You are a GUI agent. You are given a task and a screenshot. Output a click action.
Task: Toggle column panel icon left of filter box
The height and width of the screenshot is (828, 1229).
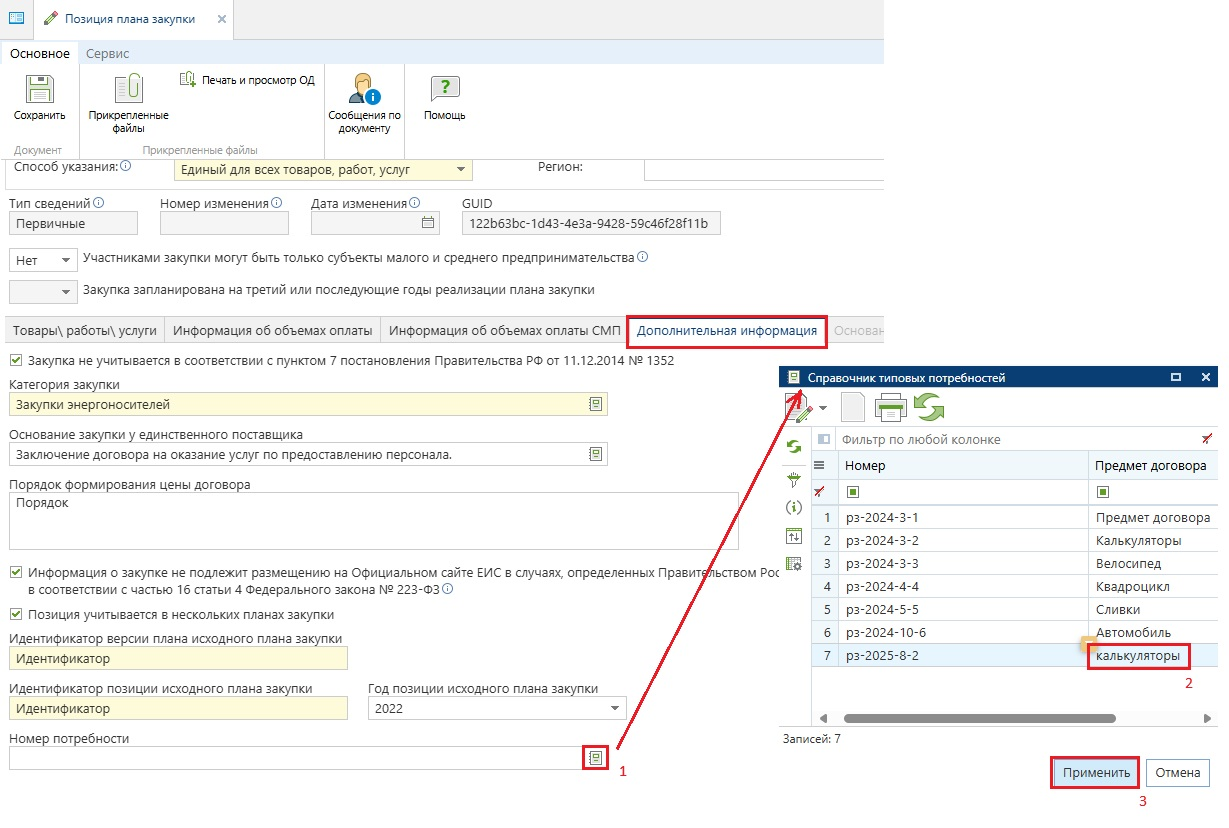(x=824, y=439)
